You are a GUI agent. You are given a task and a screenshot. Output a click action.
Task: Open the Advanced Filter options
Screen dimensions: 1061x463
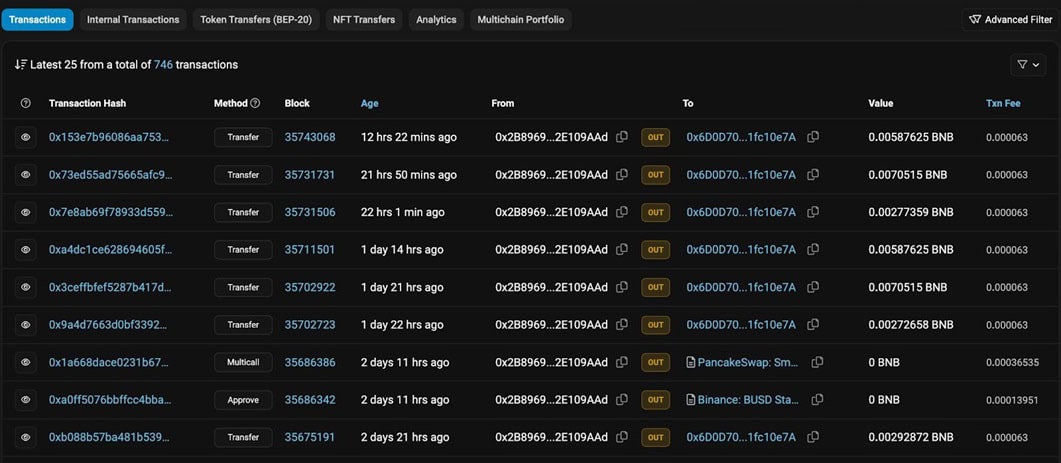pos(1011,19)
